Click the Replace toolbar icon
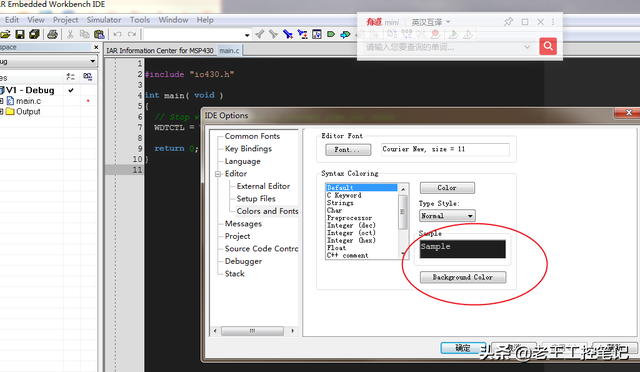The width and height of the screenshot is (640, 372). (x=302, y=34)
